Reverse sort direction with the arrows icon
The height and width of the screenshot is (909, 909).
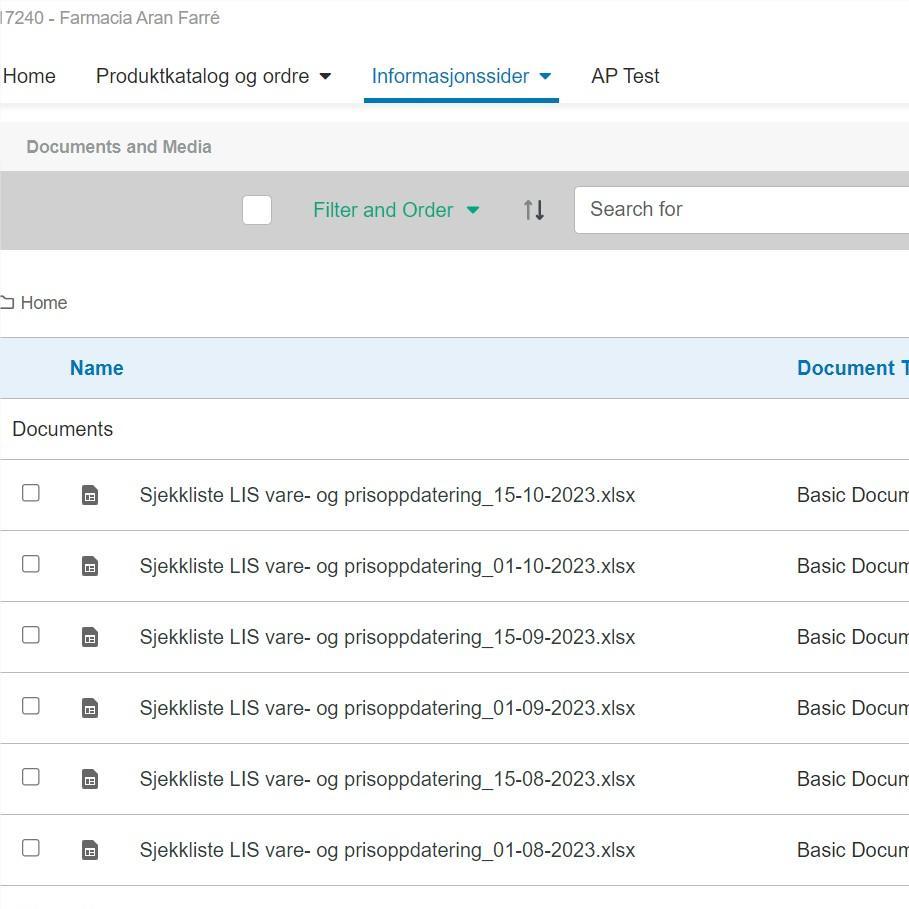click(x=533, y=210)
